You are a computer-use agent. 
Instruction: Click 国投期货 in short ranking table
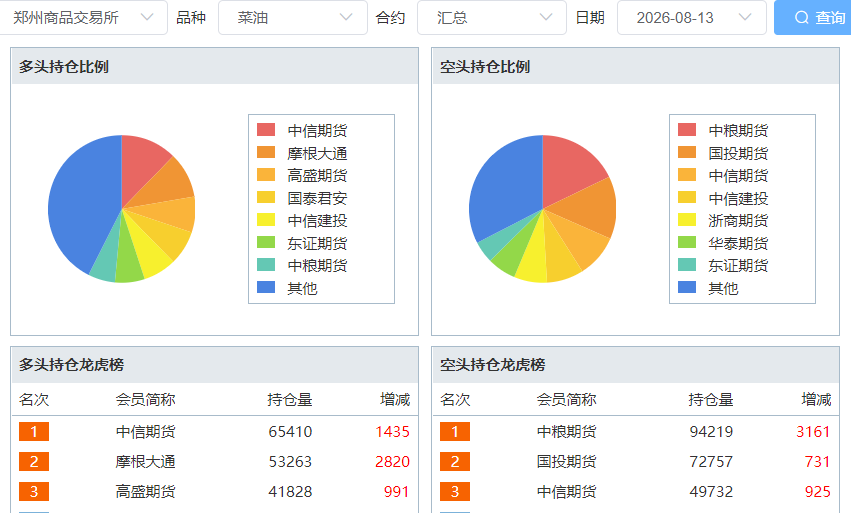[x=567, y=462]
